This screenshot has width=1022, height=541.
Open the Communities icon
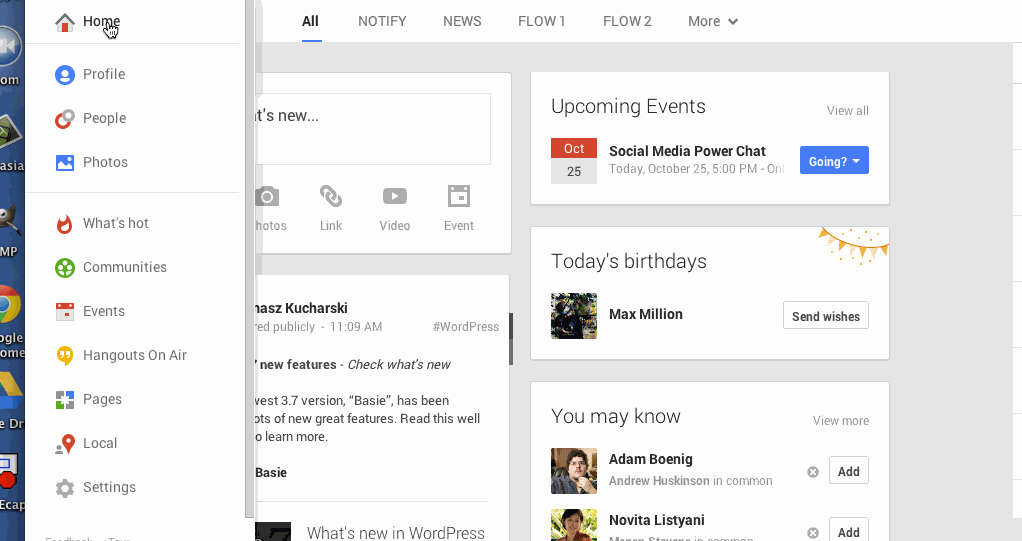pos(65,267)
